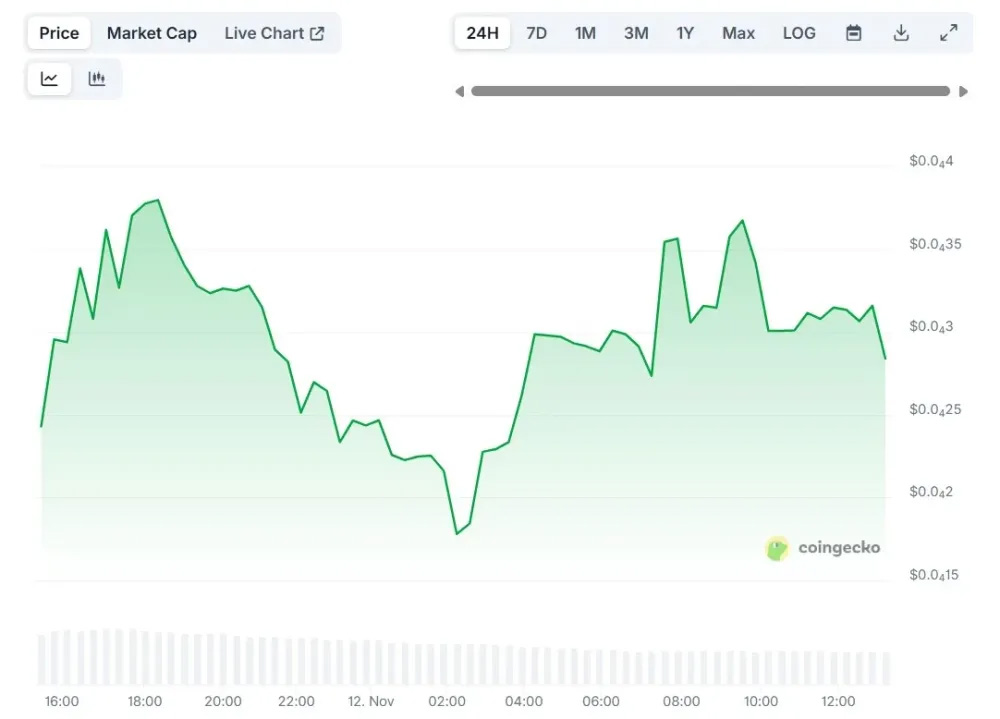Select the Max time range option
Image resolution: width=1000 pixels, height=719 pixels.
[x=738, y=32]
